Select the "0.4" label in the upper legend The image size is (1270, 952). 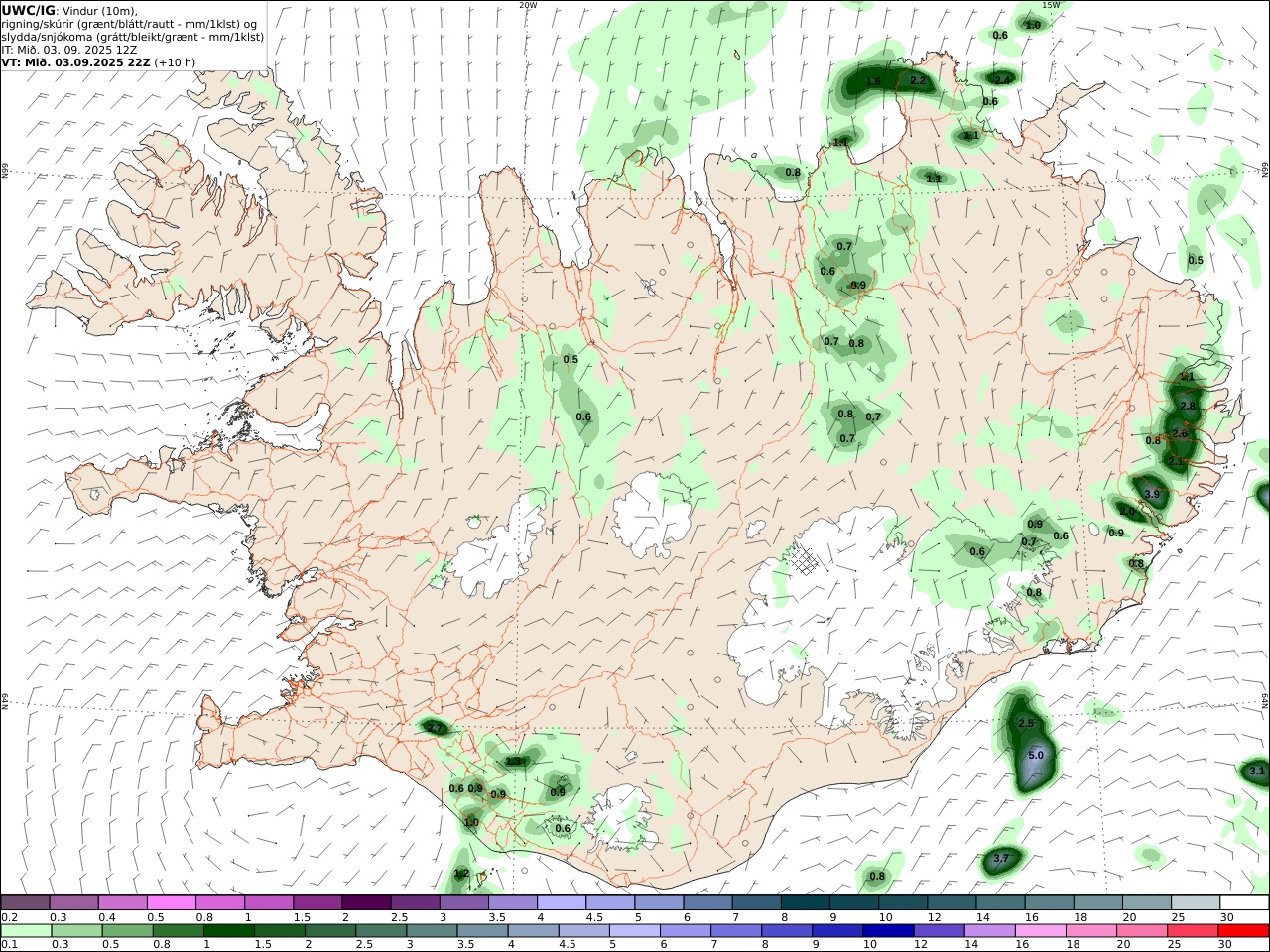(107, 917)
